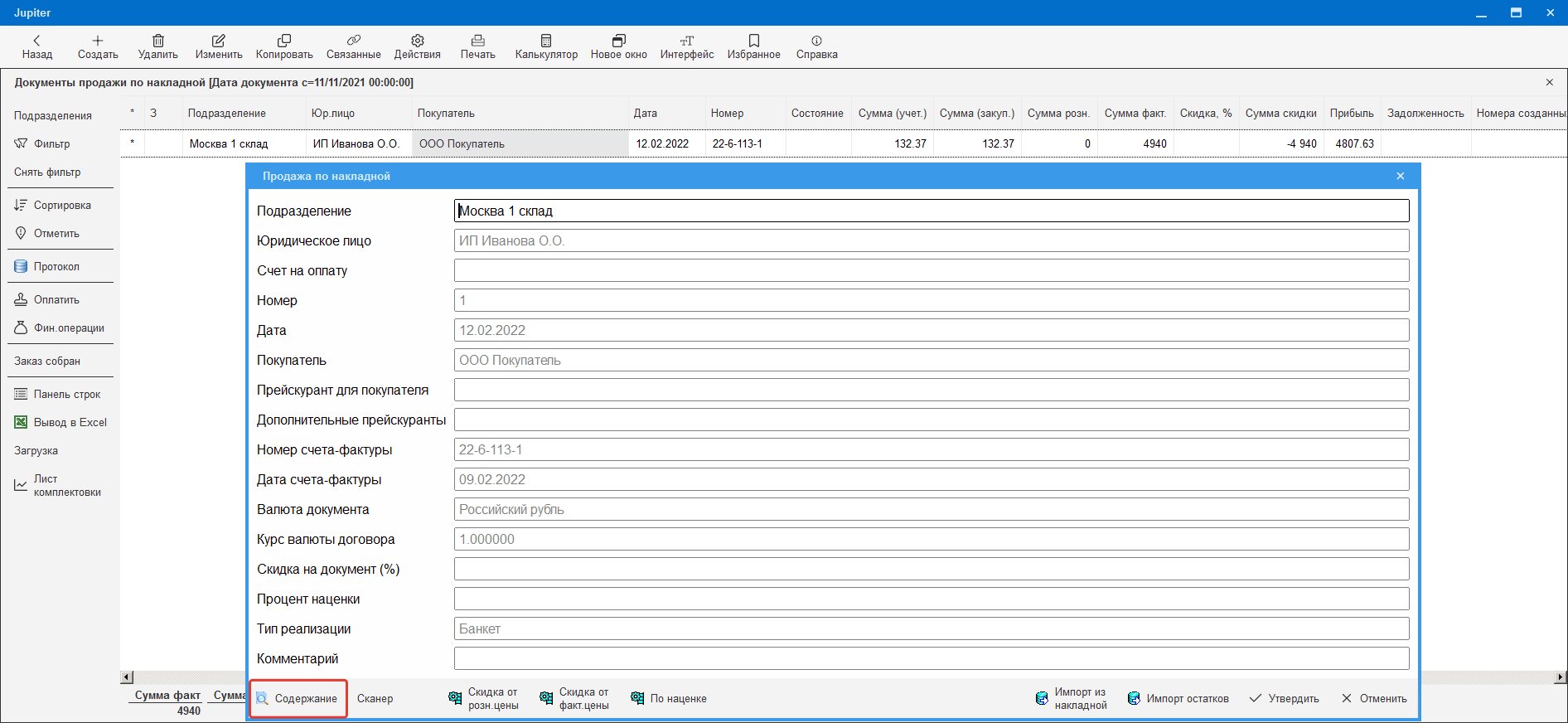
Task: Click the Изменить edit icon
Action: pyautogui.click(x=219, y=47)
